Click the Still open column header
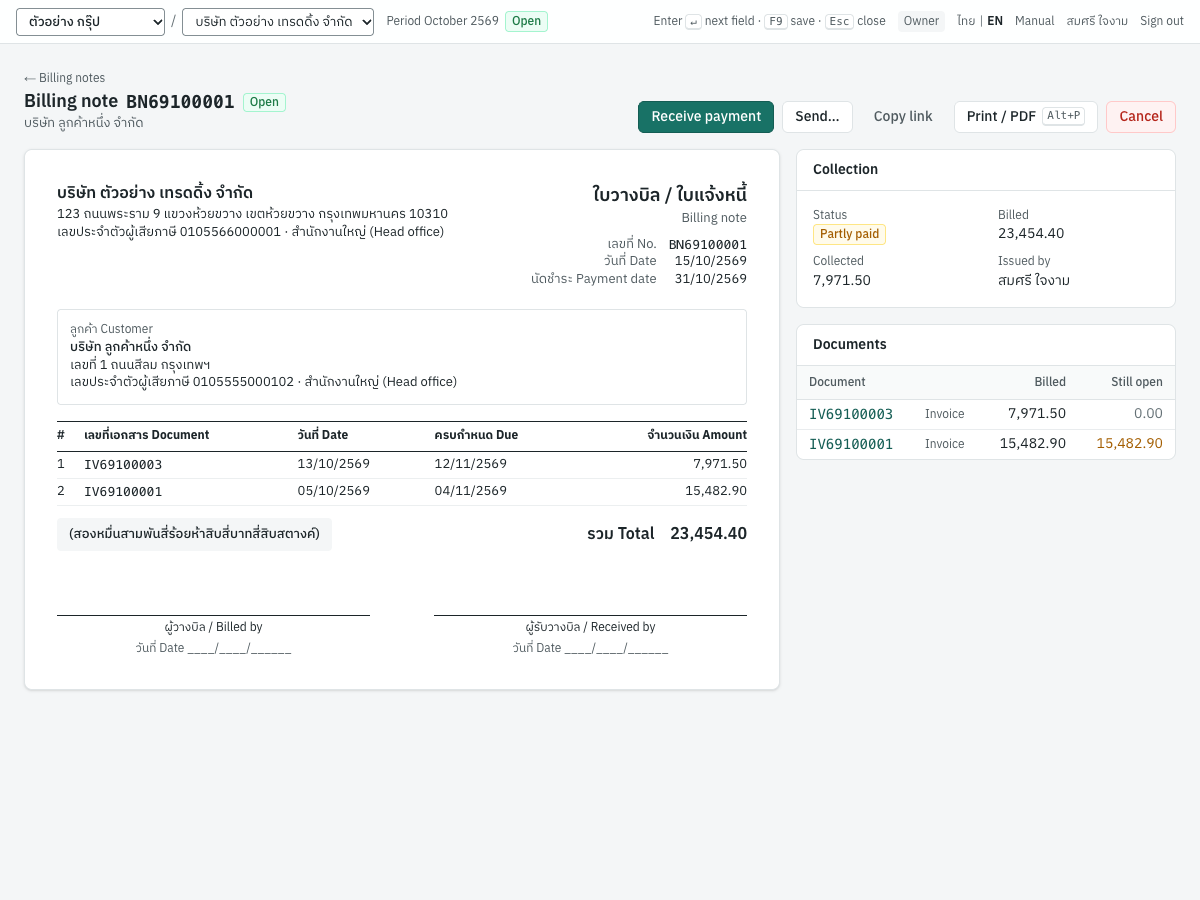Image resolution: width=1200 pixels, height=900 pixels. click(x=1137, y=382)
